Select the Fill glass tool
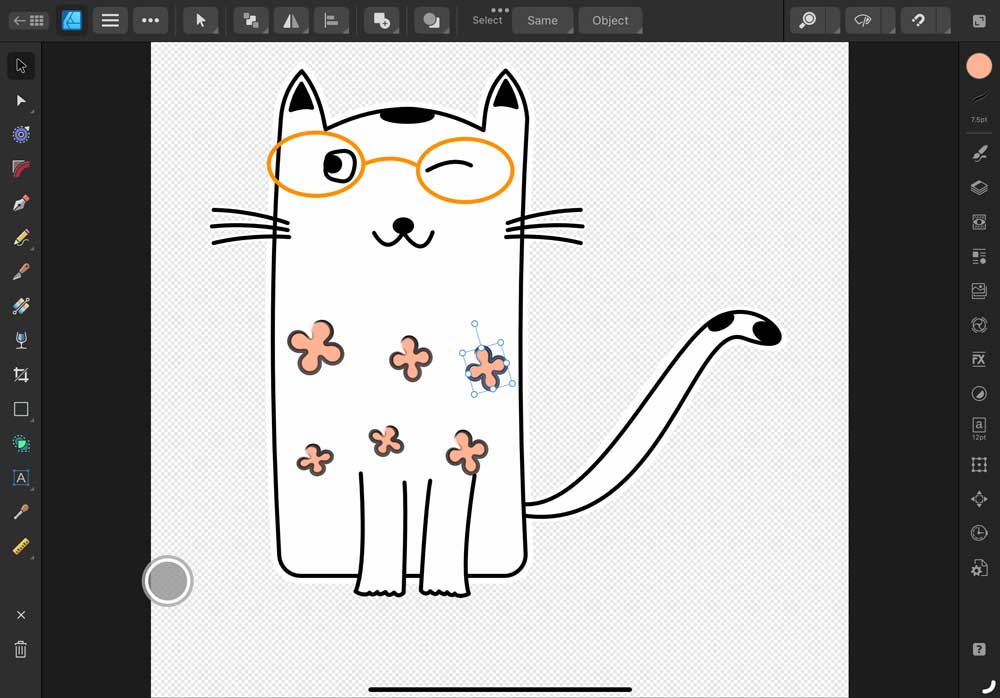 point(21,340)
